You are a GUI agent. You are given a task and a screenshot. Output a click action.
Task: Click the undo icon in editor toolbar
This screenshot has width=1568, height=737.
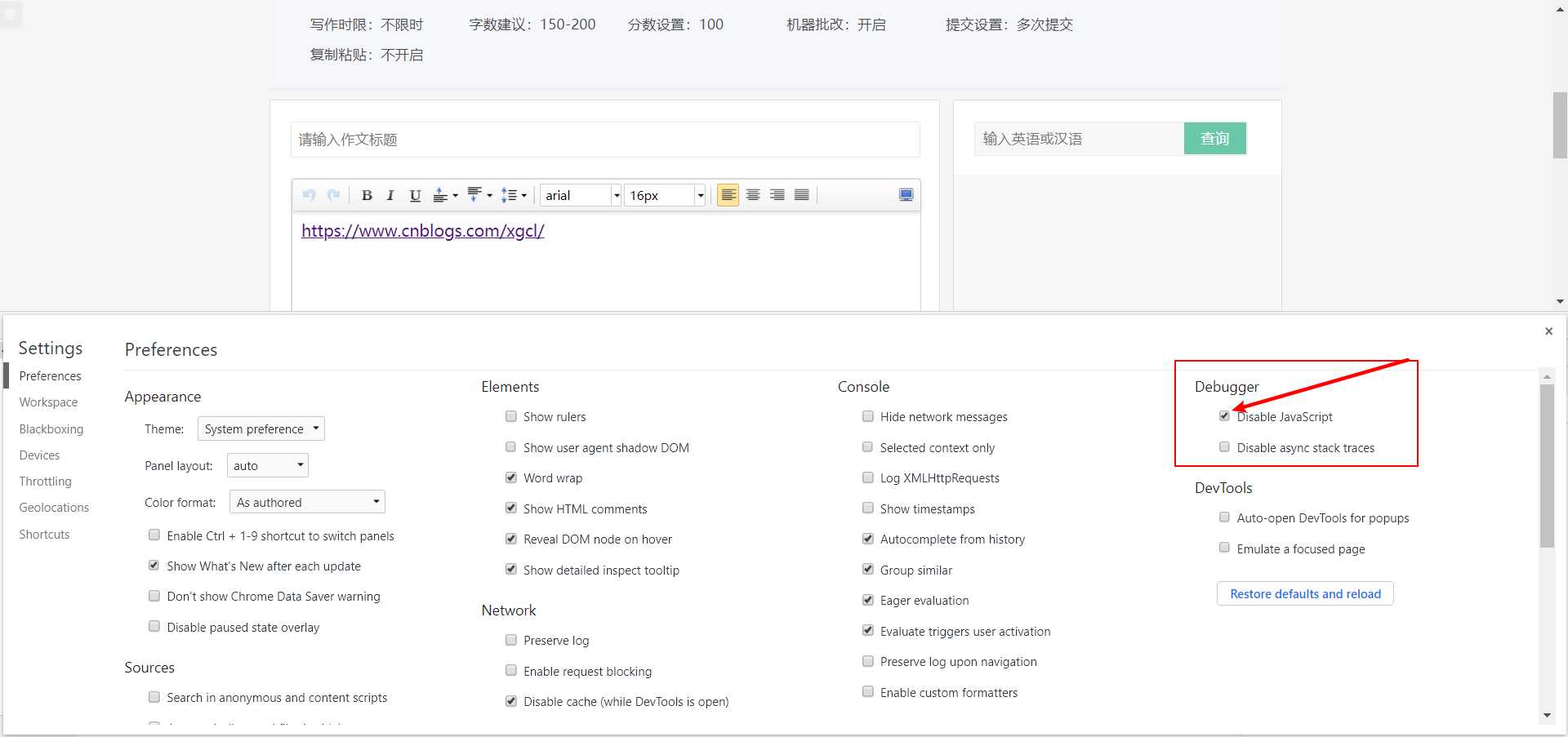(309, 195)
